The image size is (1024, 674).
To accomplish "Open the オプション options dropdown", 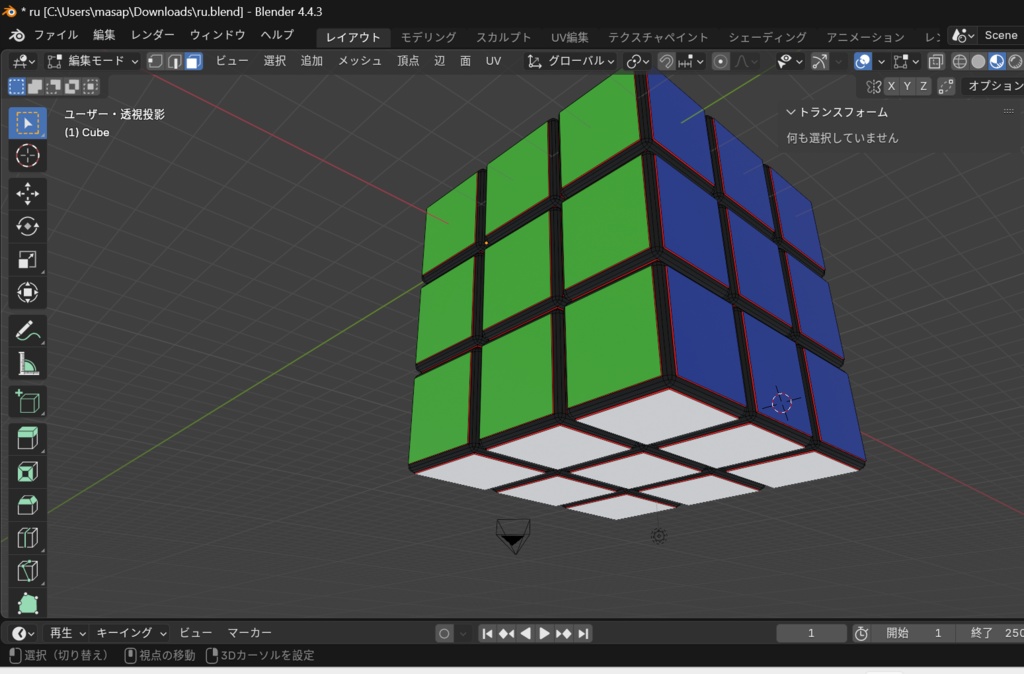I will point(993,86).
